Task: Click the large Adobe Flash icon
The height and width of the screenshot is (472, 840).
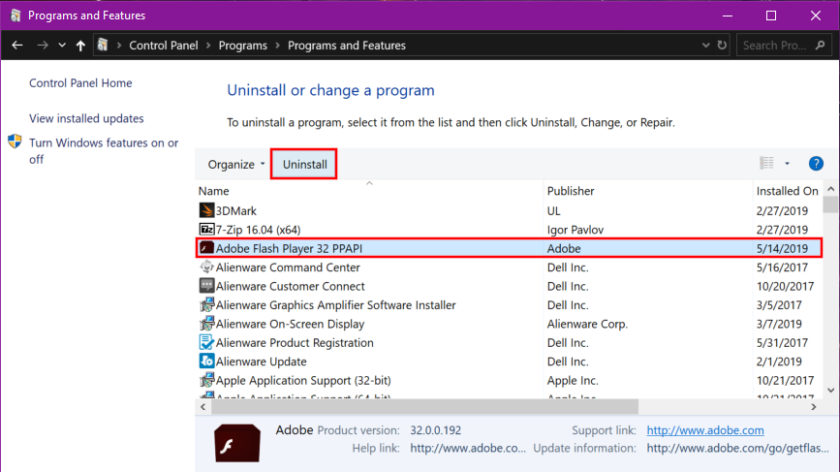Action: click(237, 443)
